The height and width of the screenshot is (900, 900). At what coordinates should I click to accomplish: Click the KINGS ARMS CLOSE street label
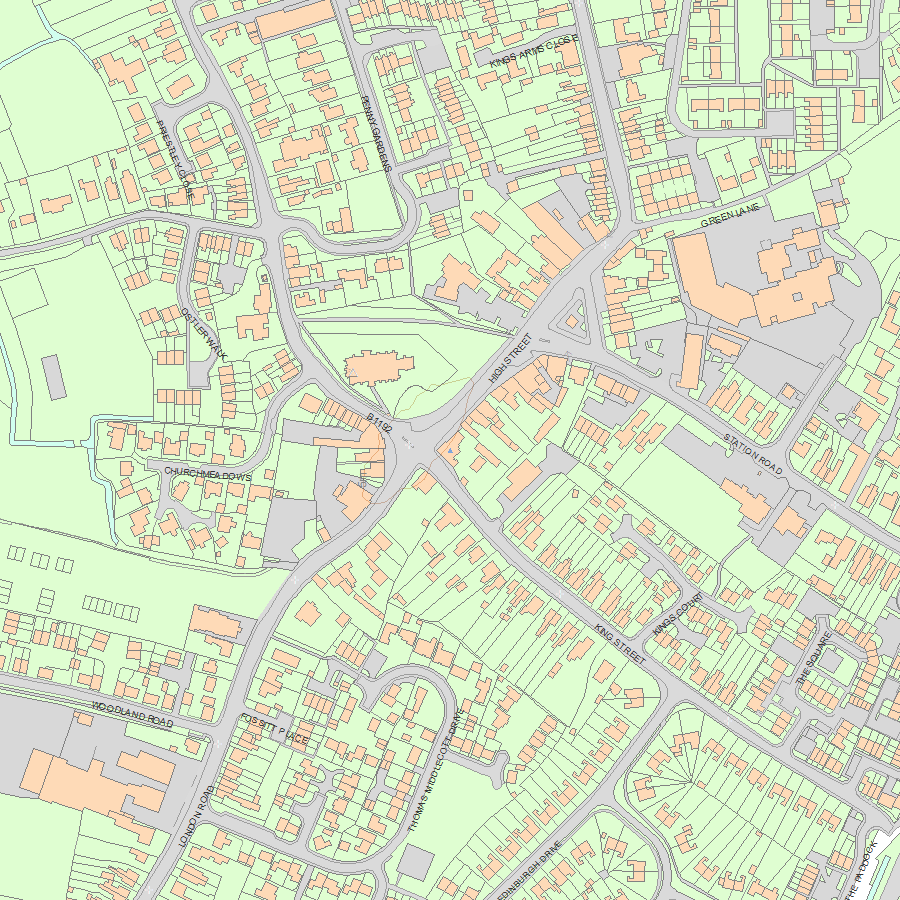[x=534, y=51]
